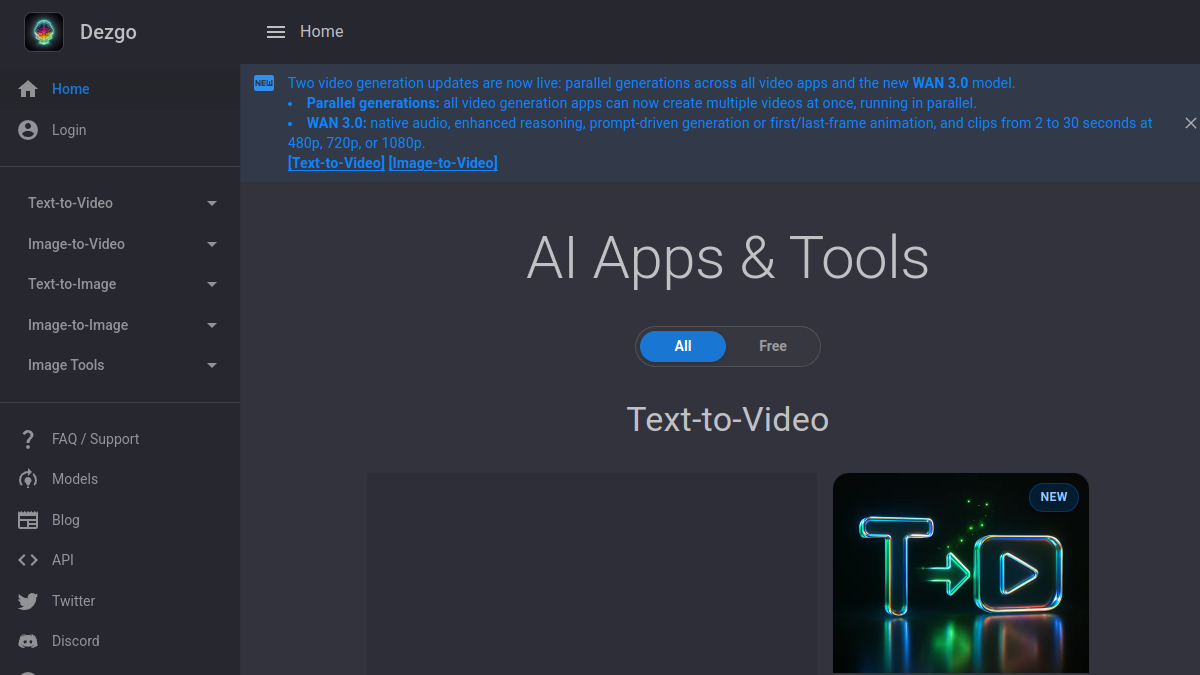Click the Twitter bird icon
Screen dimensions: 1200x675
(28, 601)
